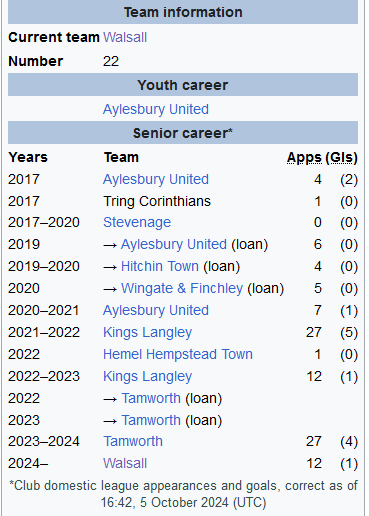The width and height of the screenshot is (369, 516).
Task: Click Tamworth loan link for 2023
Action: click(151, 420)
